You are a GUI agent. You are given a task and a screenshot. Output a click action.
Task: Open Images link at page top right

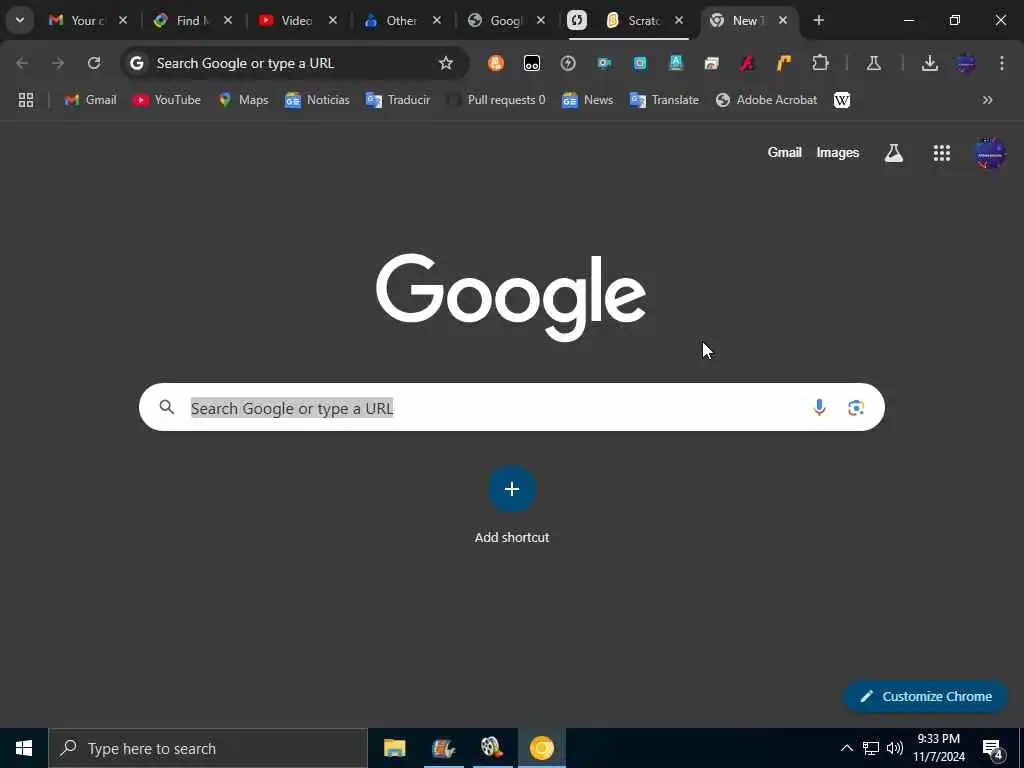(838, 153)
